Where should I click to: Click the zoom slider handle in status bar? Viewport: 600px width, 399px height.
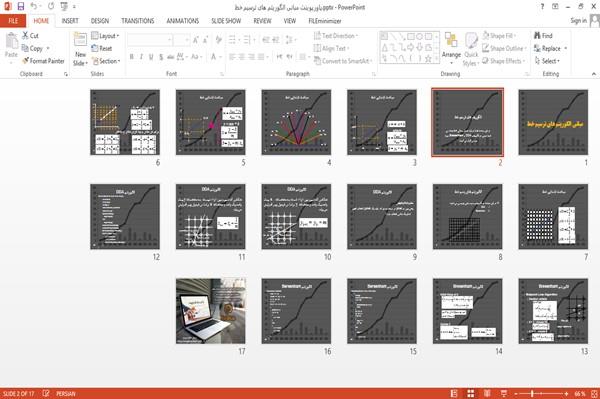[532, 393]
